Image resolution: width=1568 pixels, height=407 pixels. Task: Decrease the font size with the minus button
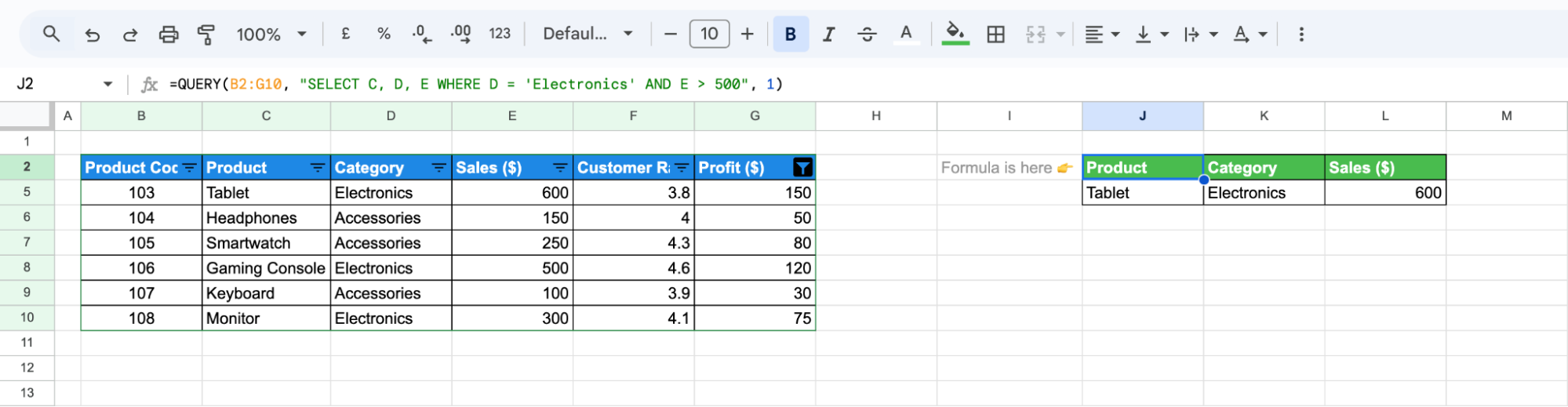[x=670, y=34]
